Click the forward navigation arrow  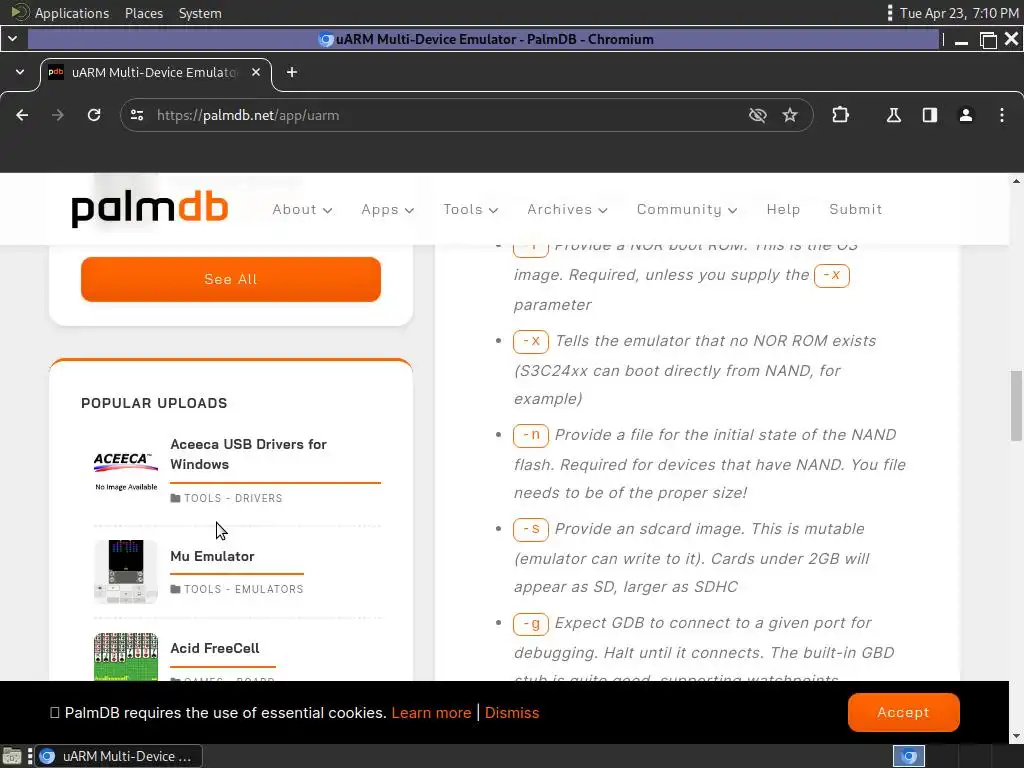click(x=58, y=116)
